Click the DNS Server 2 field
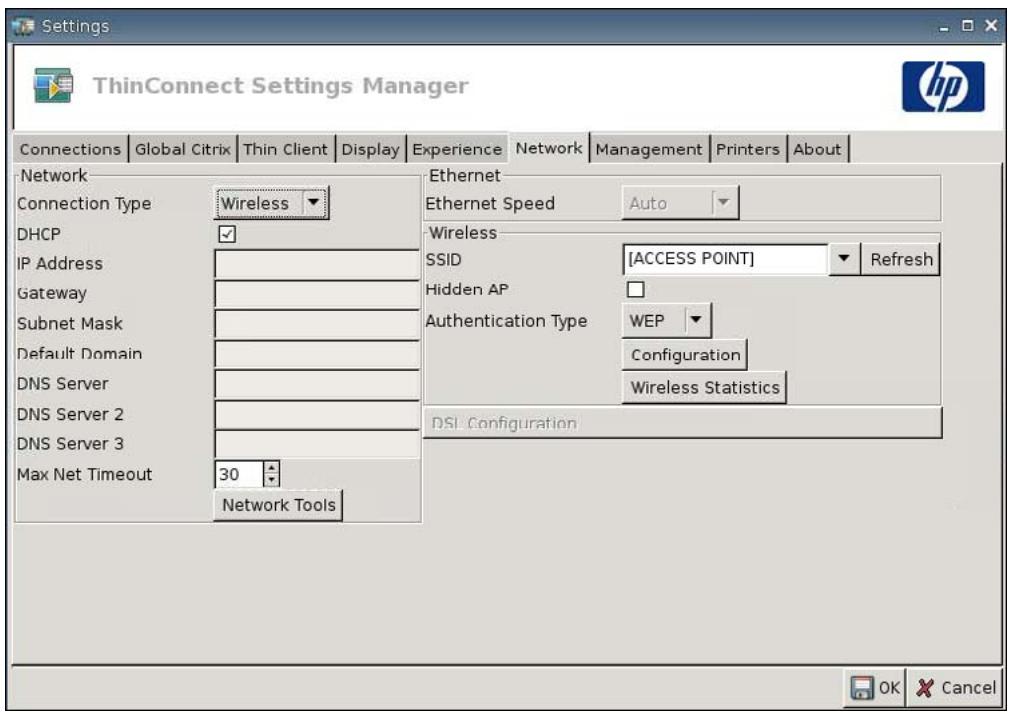Viewport: 1009px width, 715px height. pyautogui.click(x=317, y=414)
